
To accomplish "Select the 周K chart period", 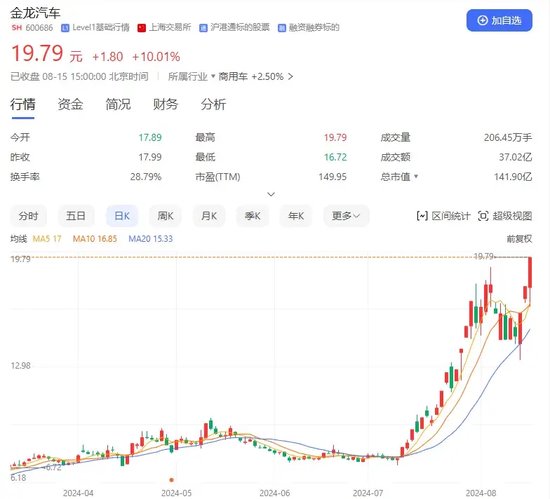I will [x=165, y=216].
